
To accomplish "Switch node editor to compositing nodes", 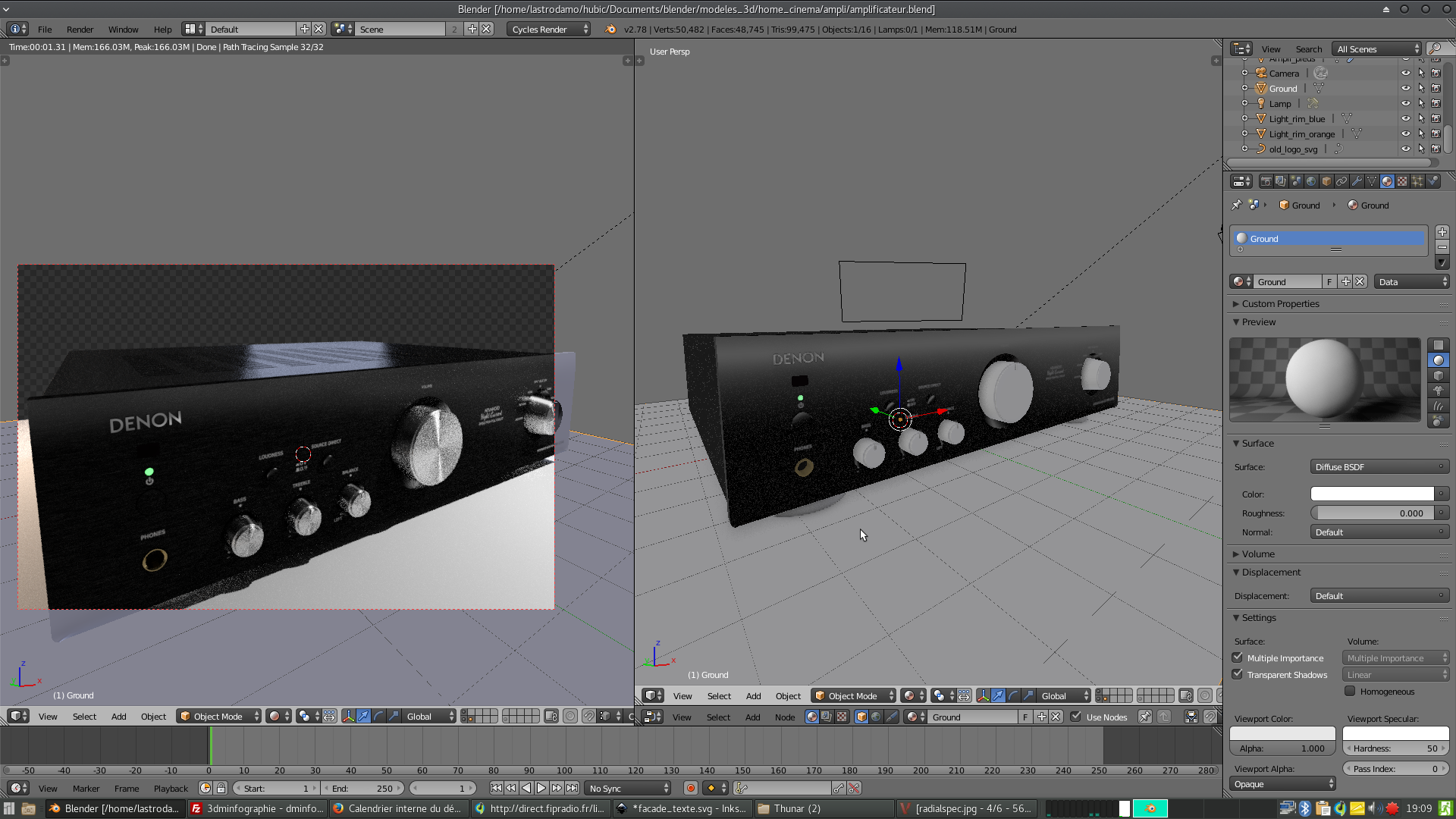I will (x=827, y=717).
